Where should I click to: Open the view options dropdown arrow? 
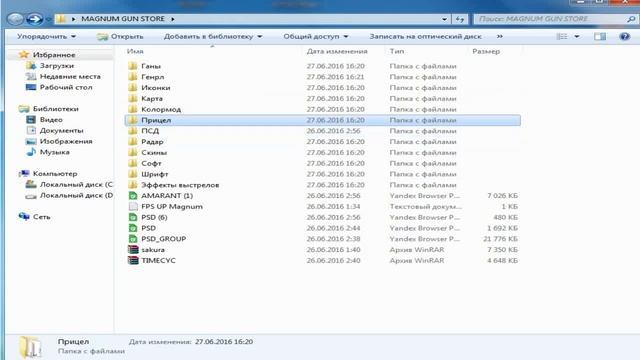click(577, 36)
